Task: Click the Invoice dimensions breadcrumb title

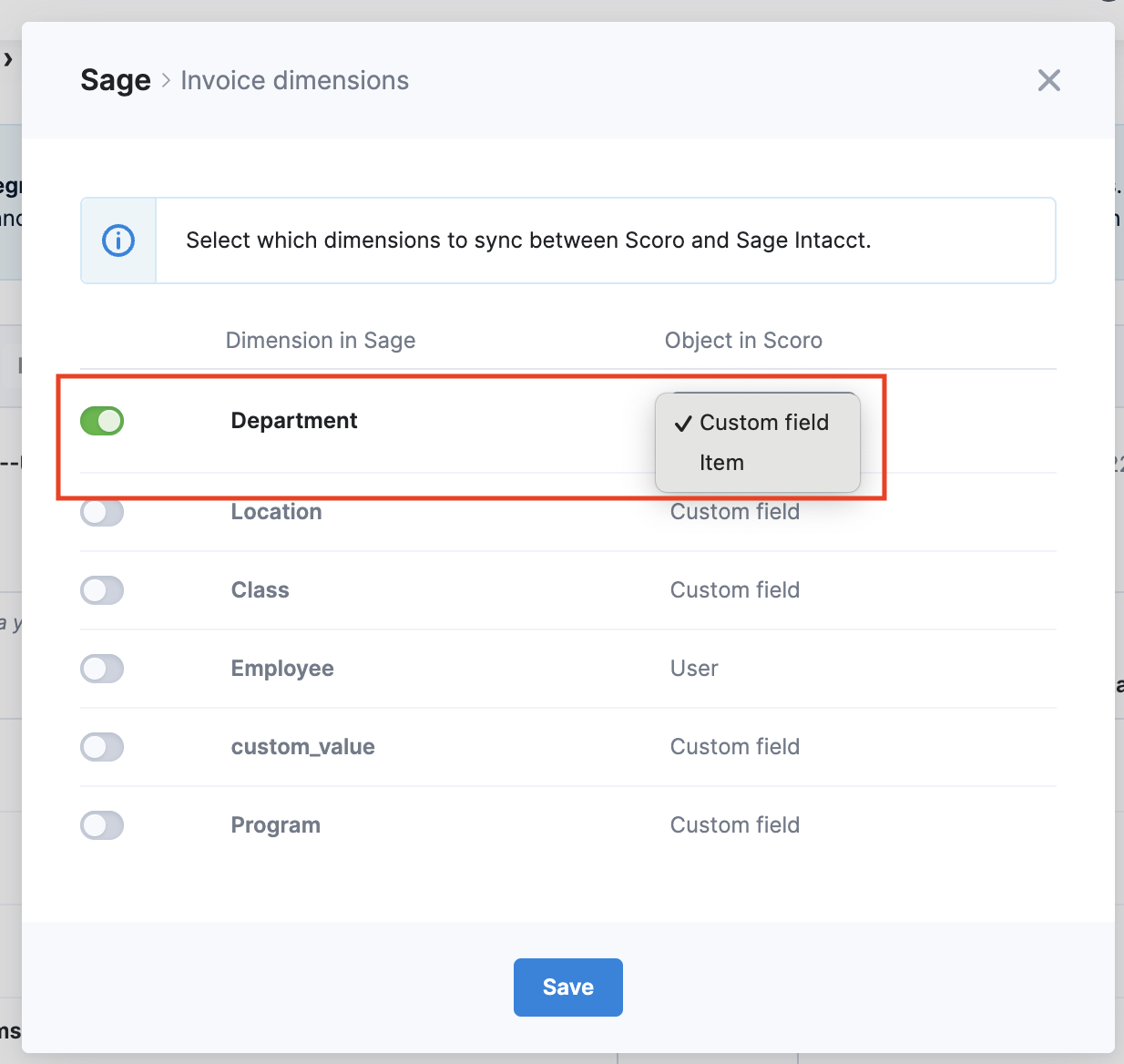Action: coord(295,80)
